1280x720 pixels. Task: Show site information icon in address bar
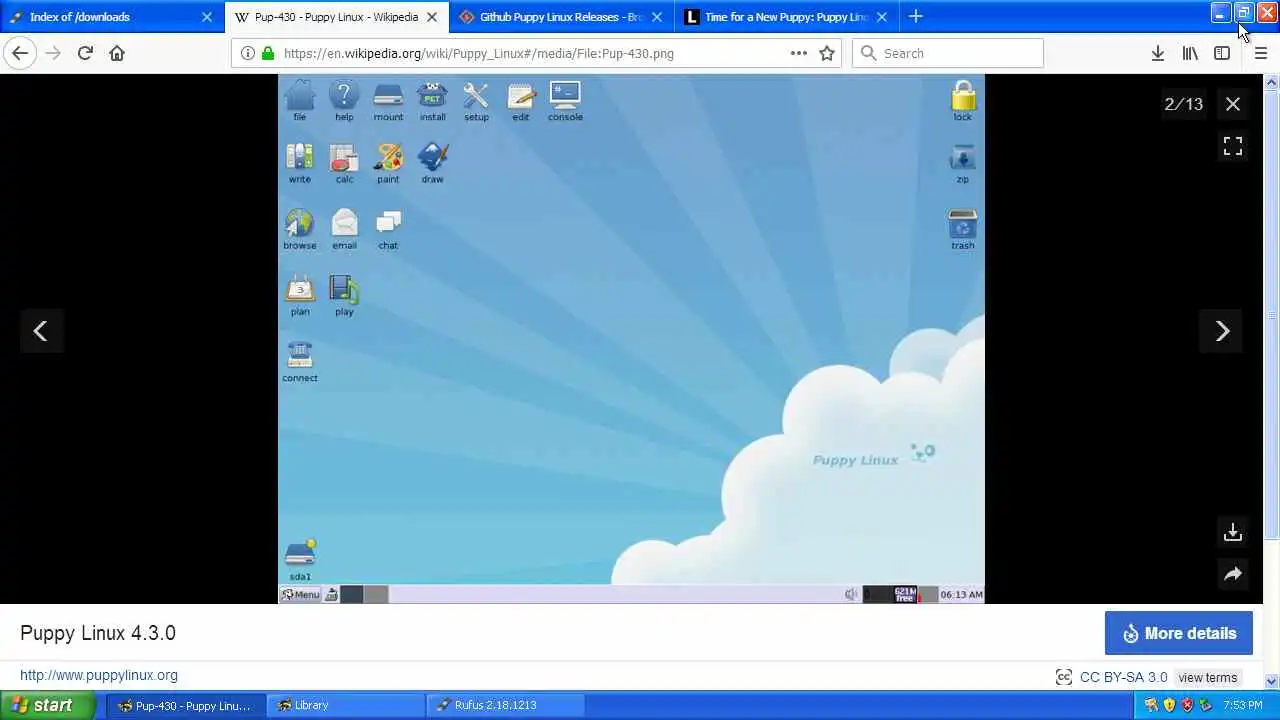pos(247,53)
